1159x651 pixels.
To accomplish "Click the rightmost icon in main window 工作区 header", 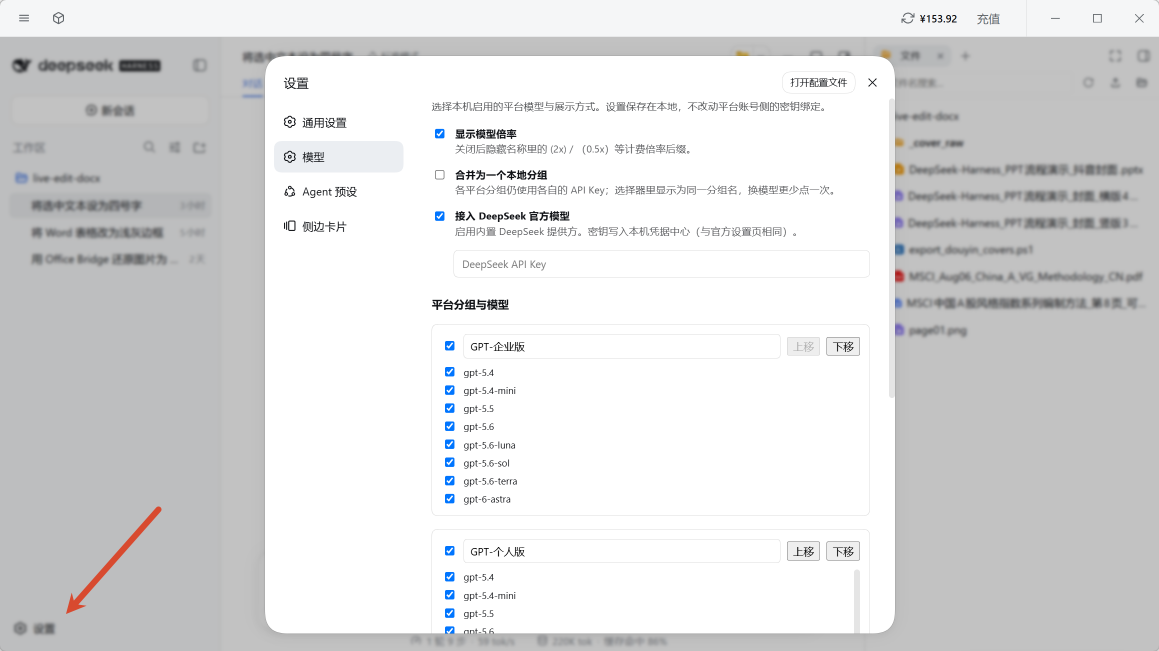I will click(x=200, y=147).
